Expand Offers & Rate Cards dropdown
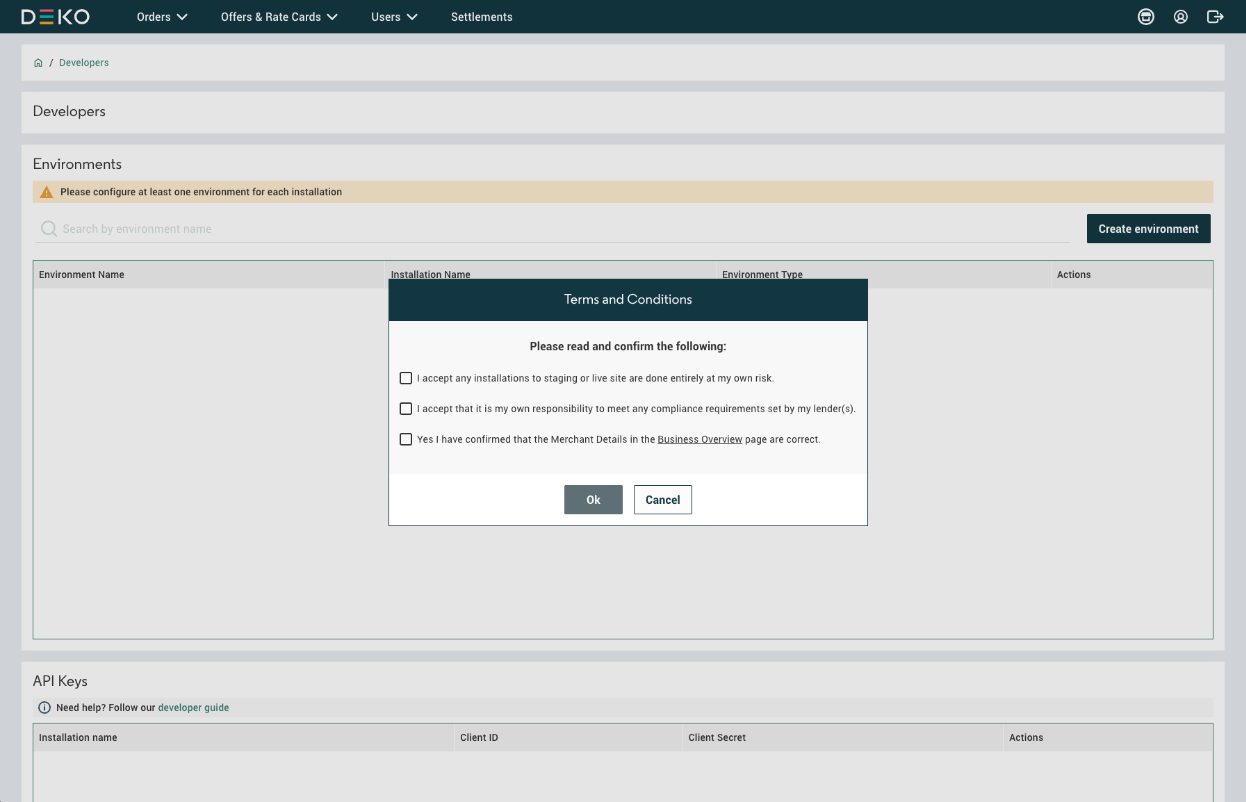 pyautogui.click(x=279, y=17)
